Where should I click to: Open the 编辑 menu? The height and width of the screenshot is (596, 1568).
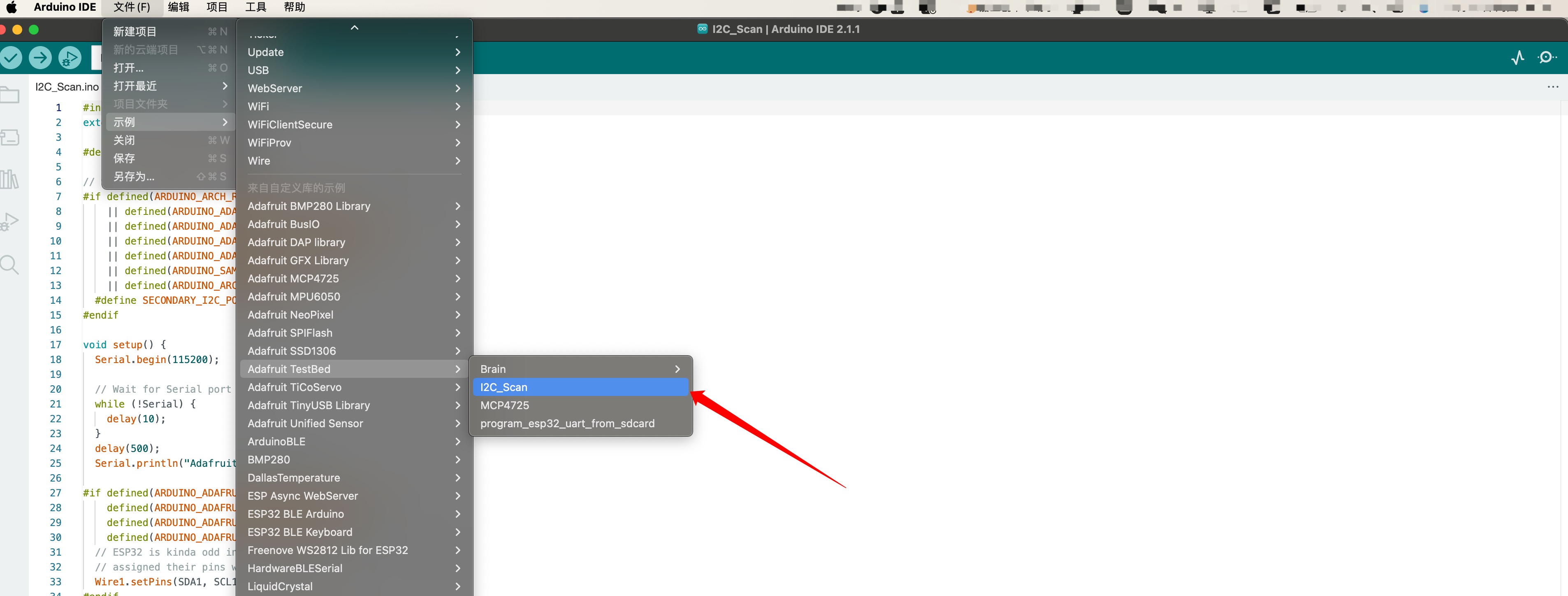click(179, 7)
